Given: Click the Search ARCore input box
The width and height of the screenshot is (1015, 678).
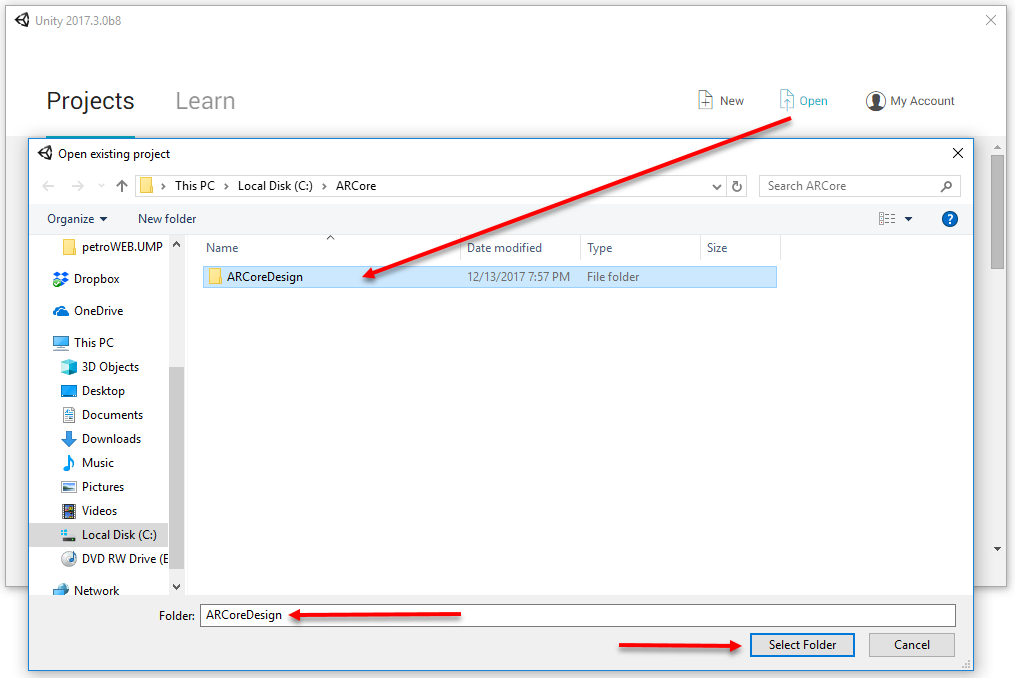Looking at the screenshot, I should tap(860, 186).
